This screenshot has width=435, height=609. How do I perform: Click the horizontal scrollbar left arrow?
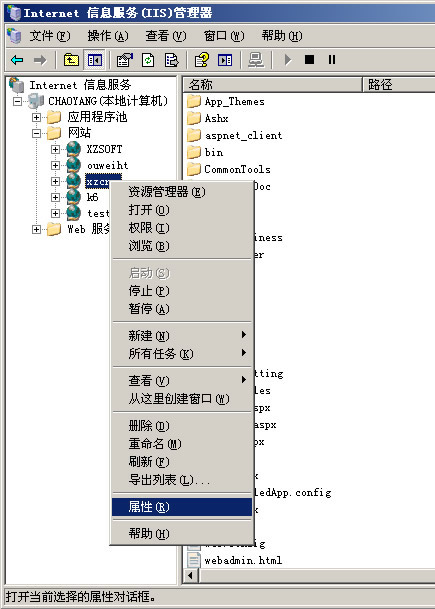point(191,575)
